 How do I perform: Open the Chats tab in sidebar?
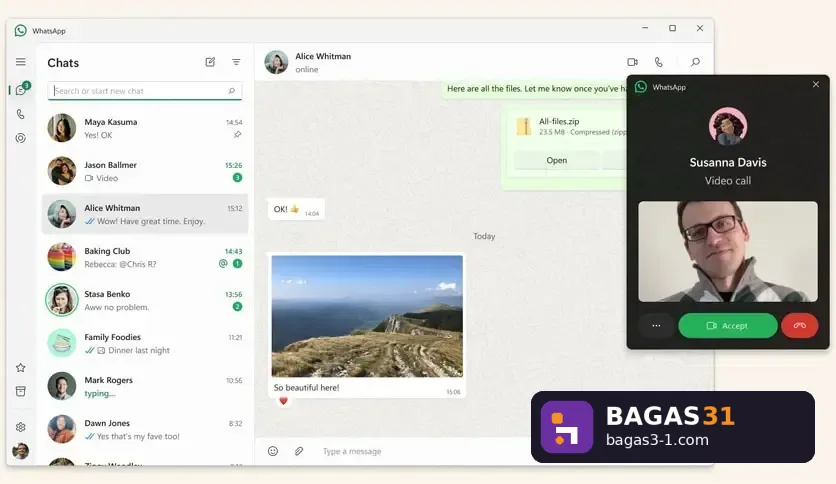point(21,90)
